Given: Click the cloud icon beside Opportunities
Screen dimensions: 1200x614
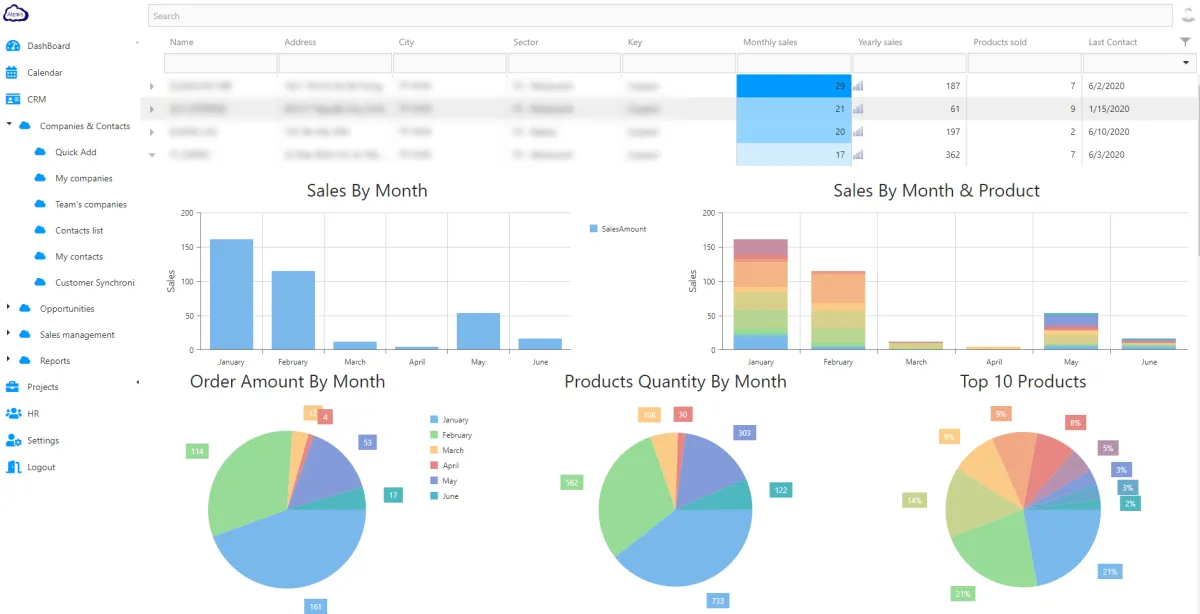Looking at the screenshot, I should point(25,308).
